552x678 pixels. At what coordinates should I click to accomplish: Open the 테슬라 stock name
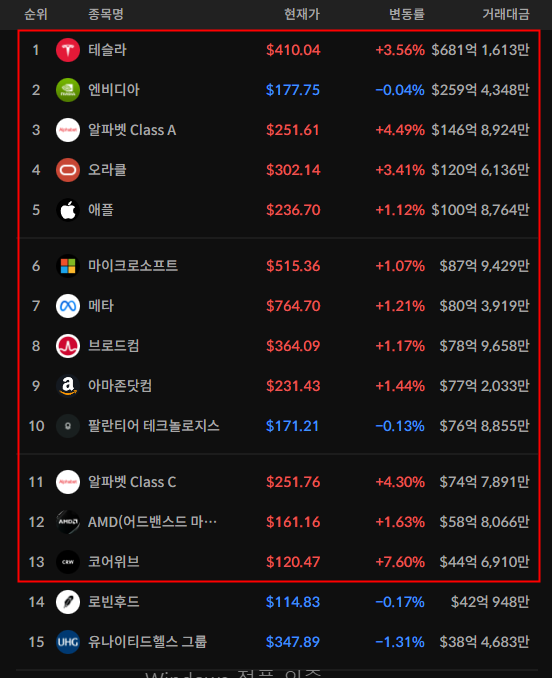tap(107, 50)
